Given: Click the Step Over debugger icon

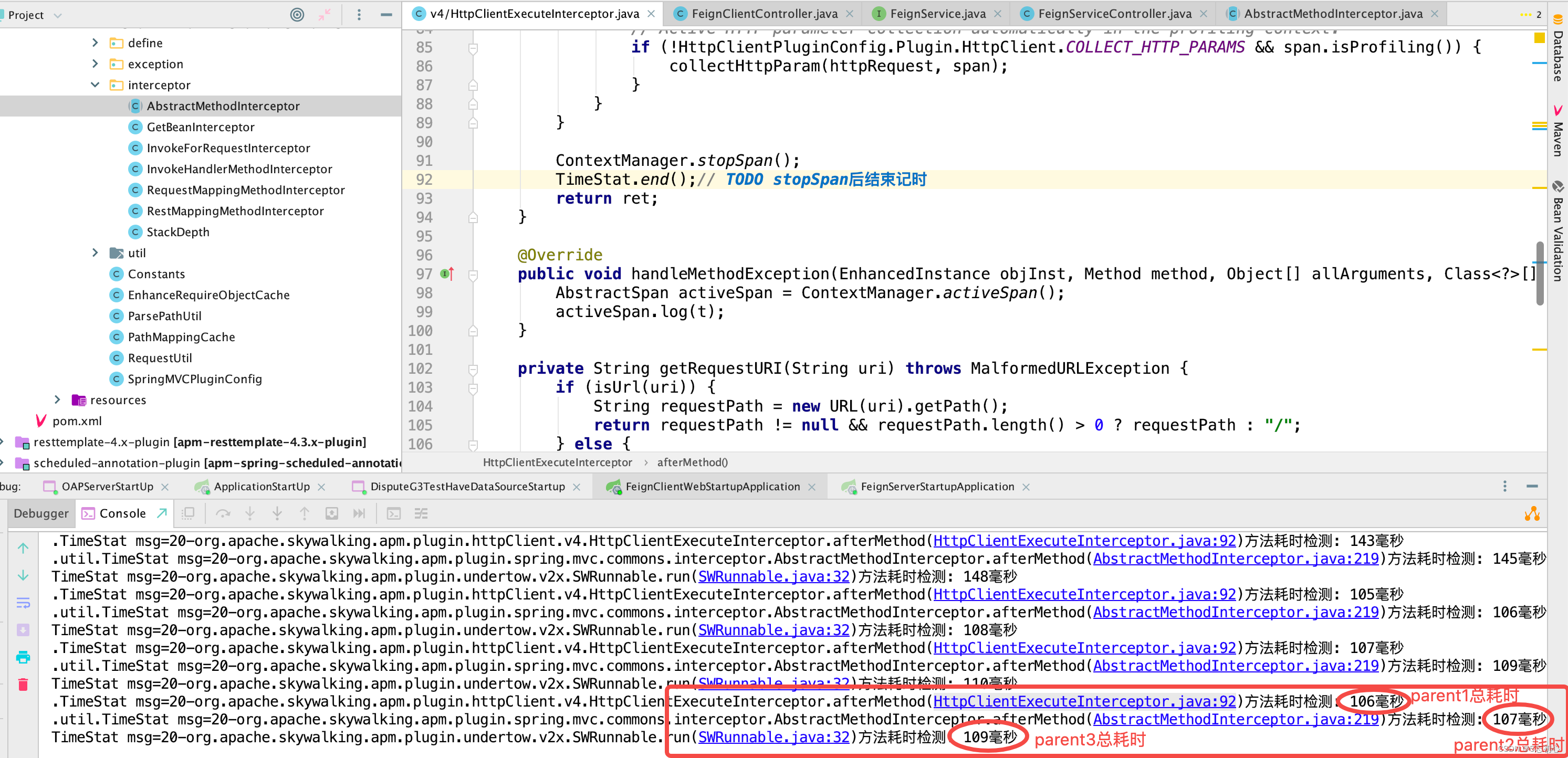Looking at the screenshot, I should [x=223, y=513].
